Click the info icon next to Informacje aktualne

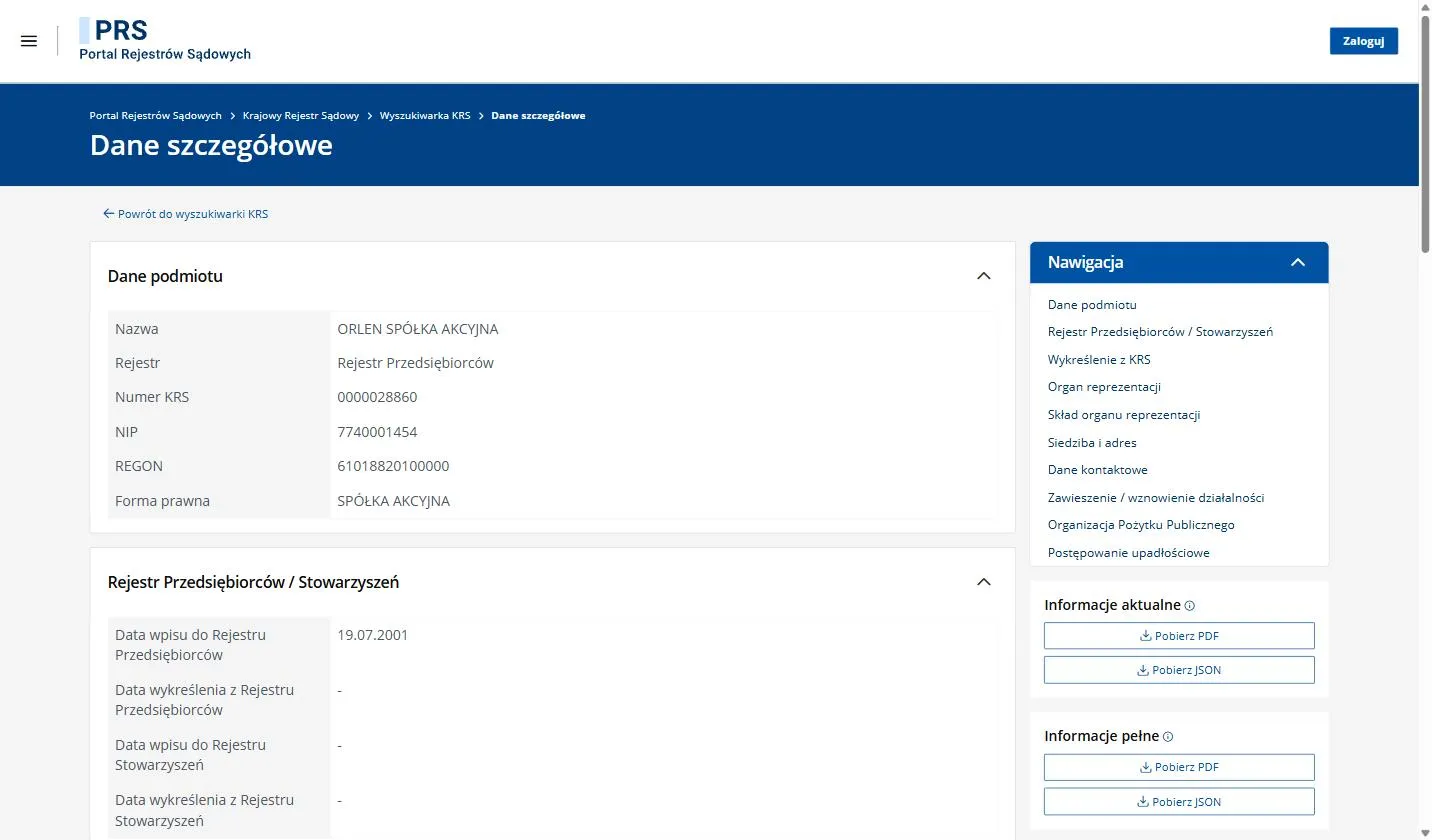point(1190,606)
